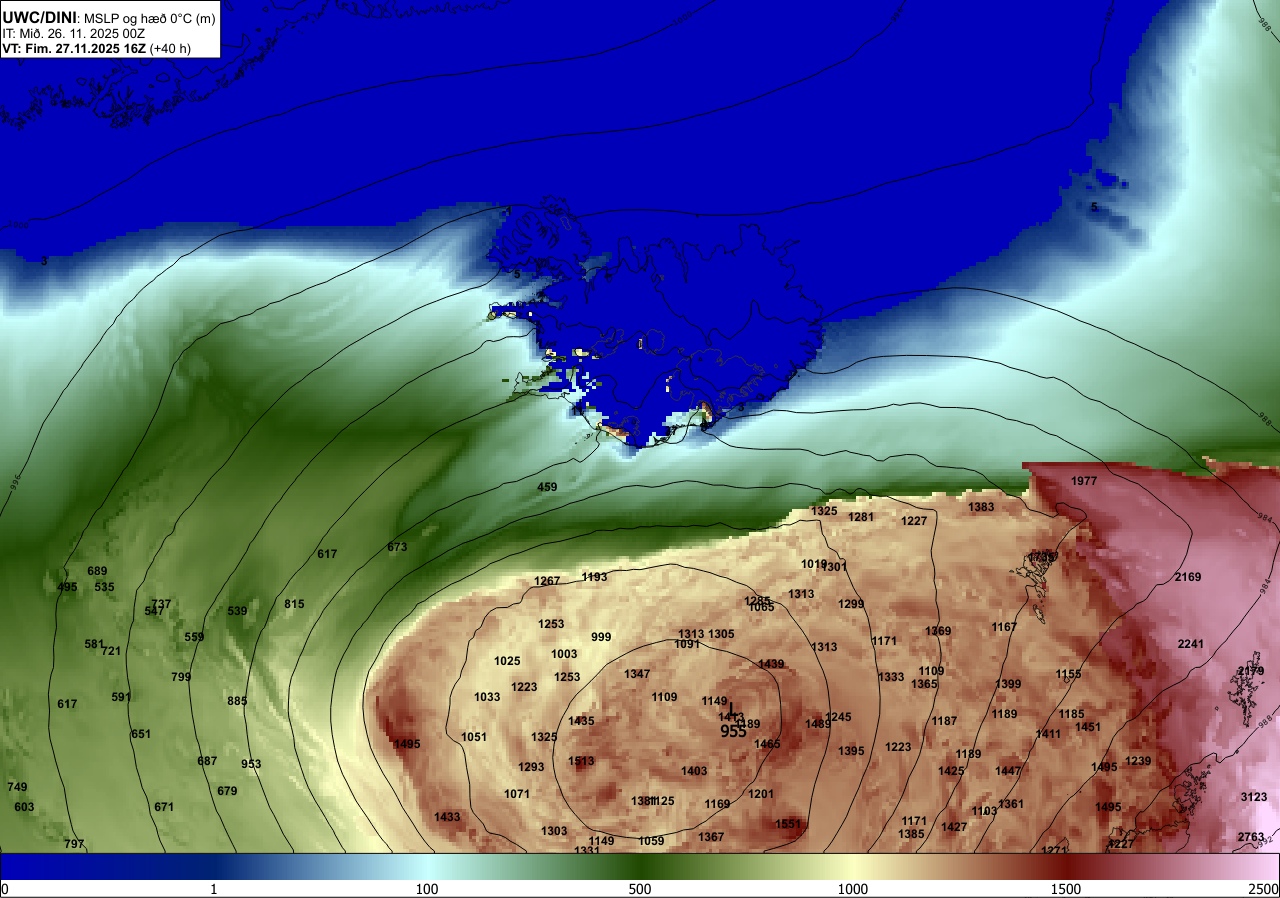Click the 1201 height value

point(761,794)
